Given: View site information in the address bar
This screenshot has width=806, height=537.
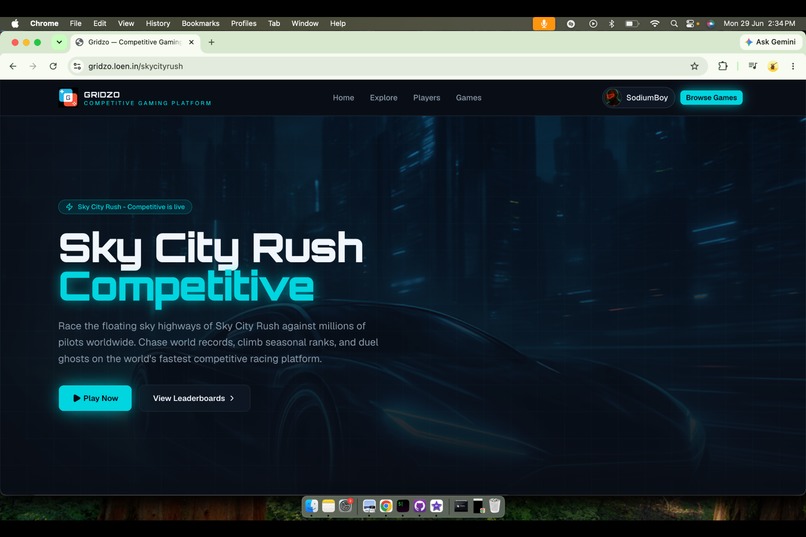Looking at the screenshot, I should tap(77, 66).
